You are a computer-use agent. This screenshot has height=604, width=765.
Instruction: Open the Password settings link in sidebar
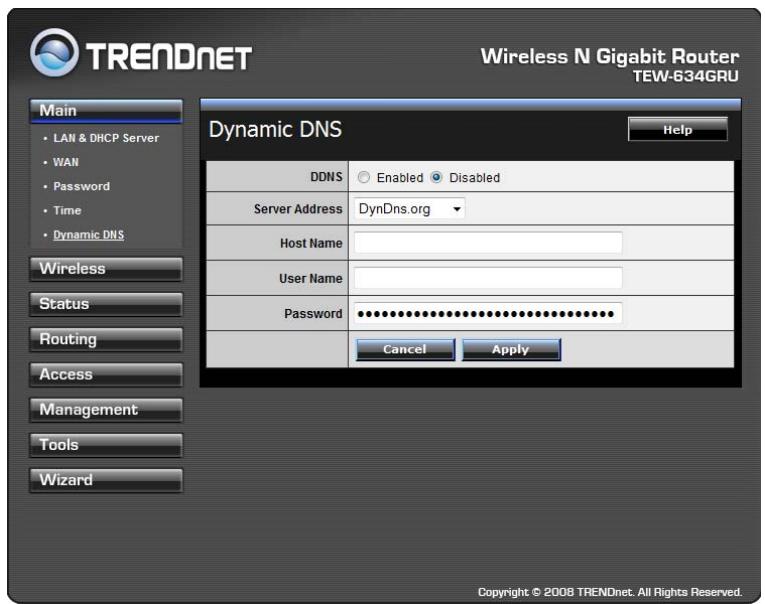tap(81, 186)
